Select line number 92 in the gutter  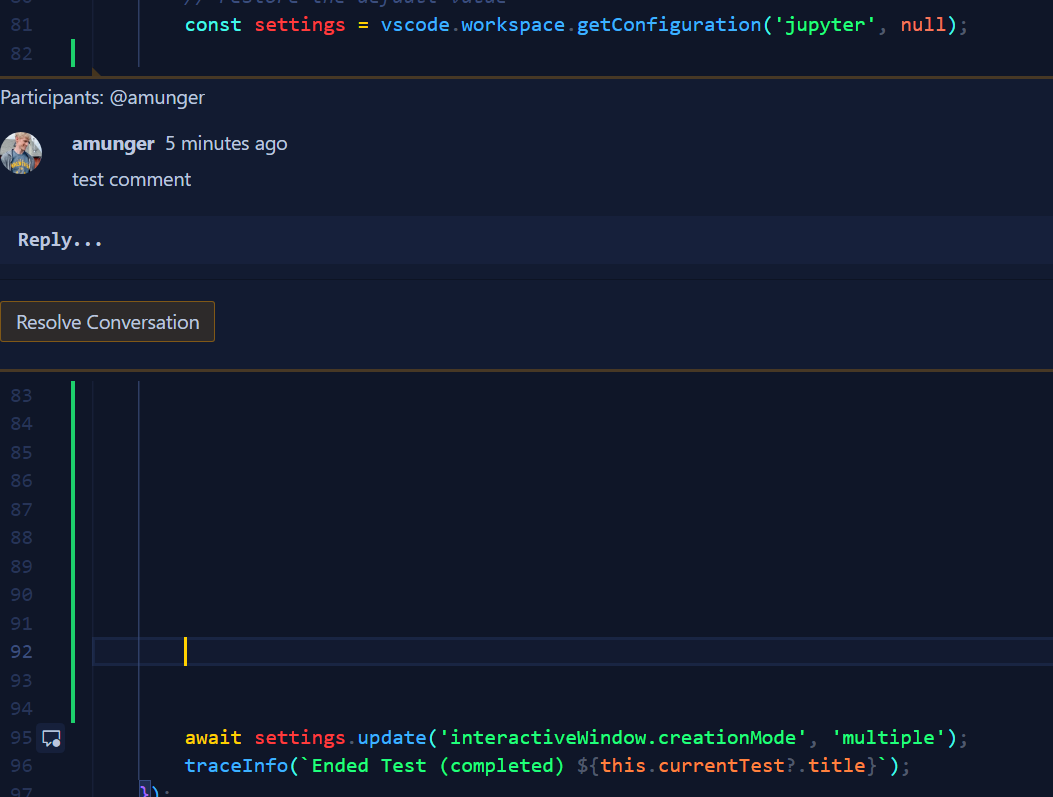pyautogui.click(x=21, y=651)
